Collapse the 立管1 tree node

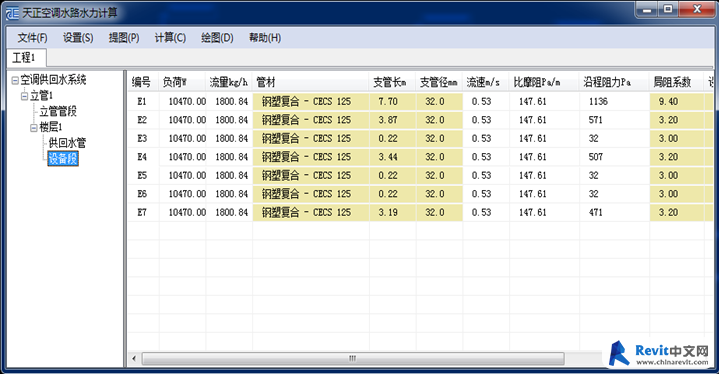[24, 96]
